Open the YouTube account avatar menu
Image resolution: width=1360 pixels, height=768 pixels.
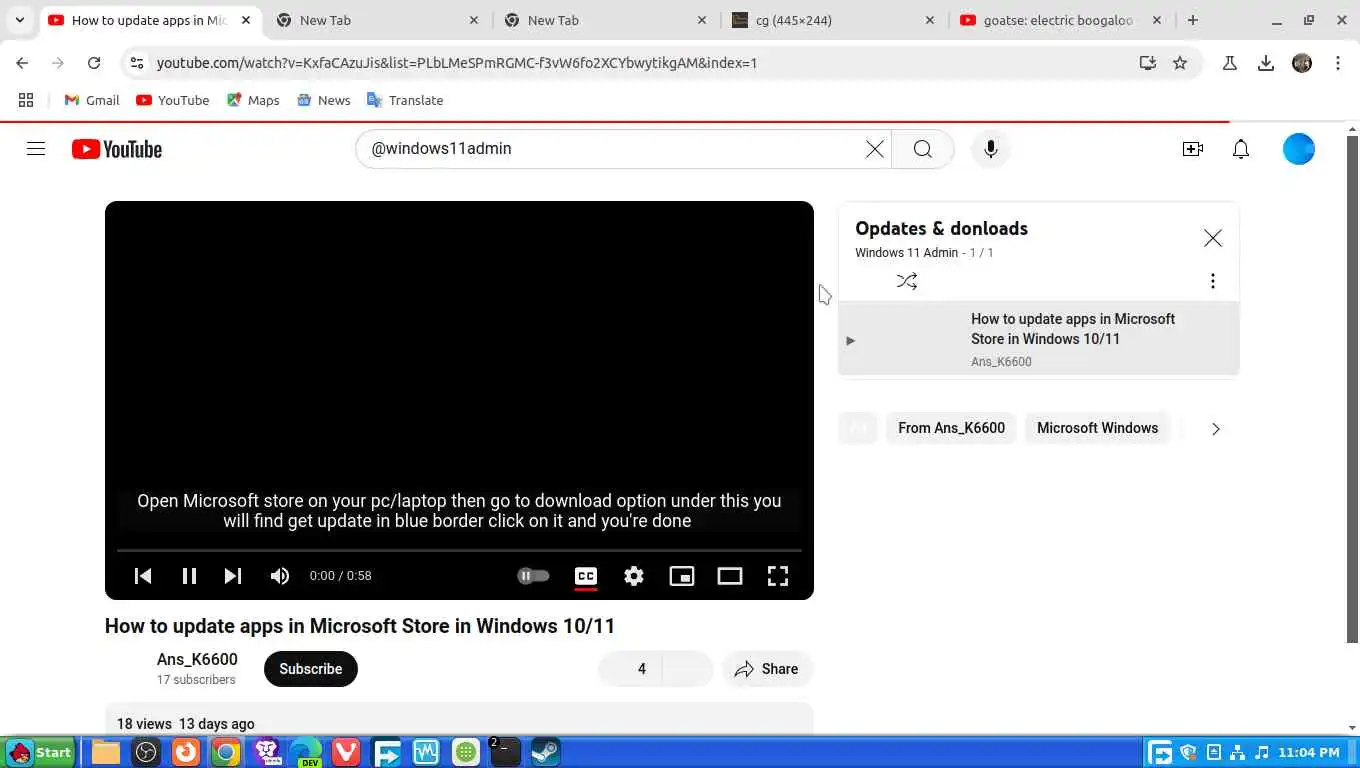click(x=1299, y=149)
